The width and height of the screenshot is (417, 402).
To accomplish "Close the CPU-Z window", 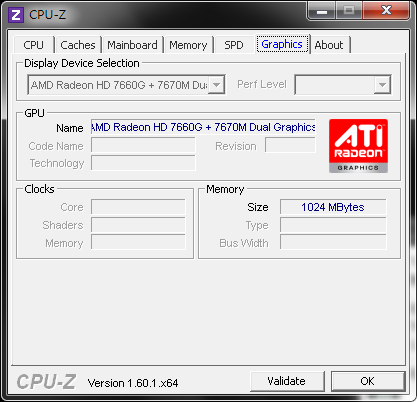I will tap(386, 11).
